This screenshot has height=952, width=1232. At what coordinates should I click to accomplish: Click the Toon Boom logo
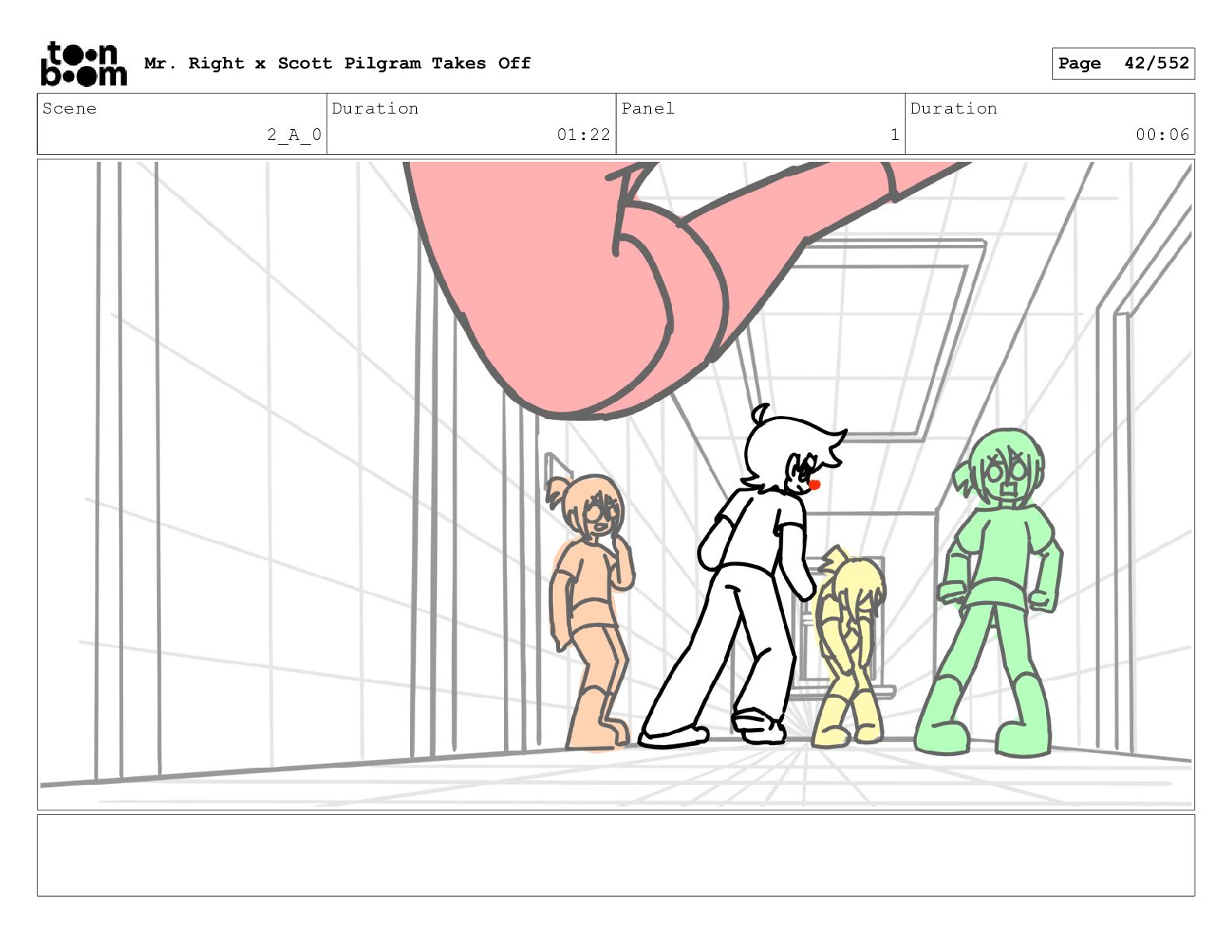point(83,64)
